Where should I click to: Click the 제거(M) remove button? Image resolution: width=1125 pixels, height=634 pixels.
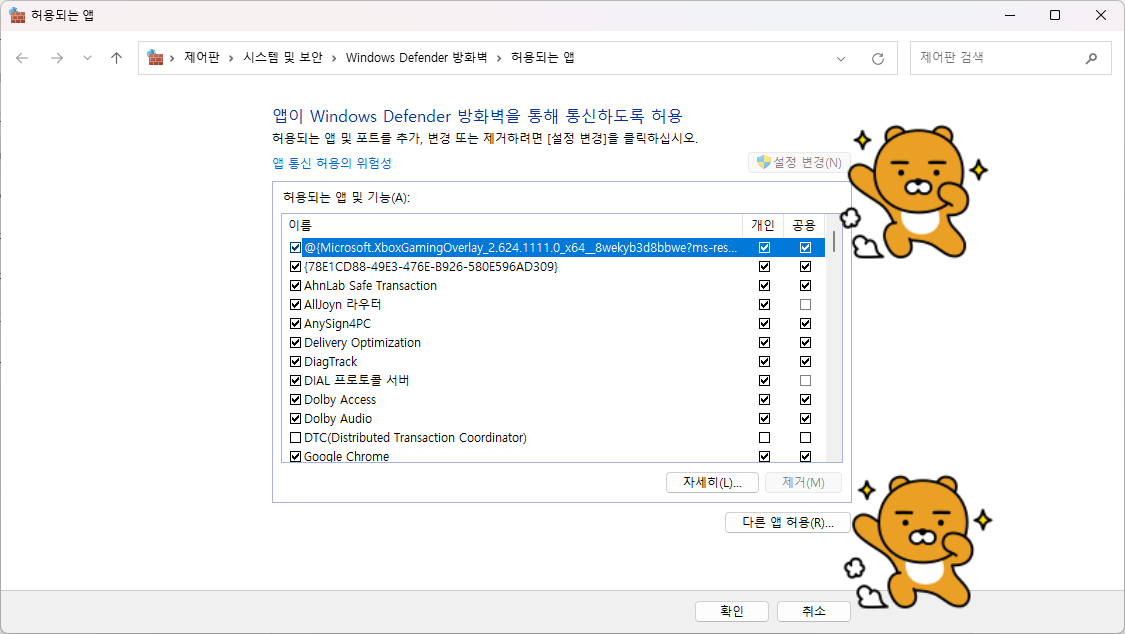point(803,483)
